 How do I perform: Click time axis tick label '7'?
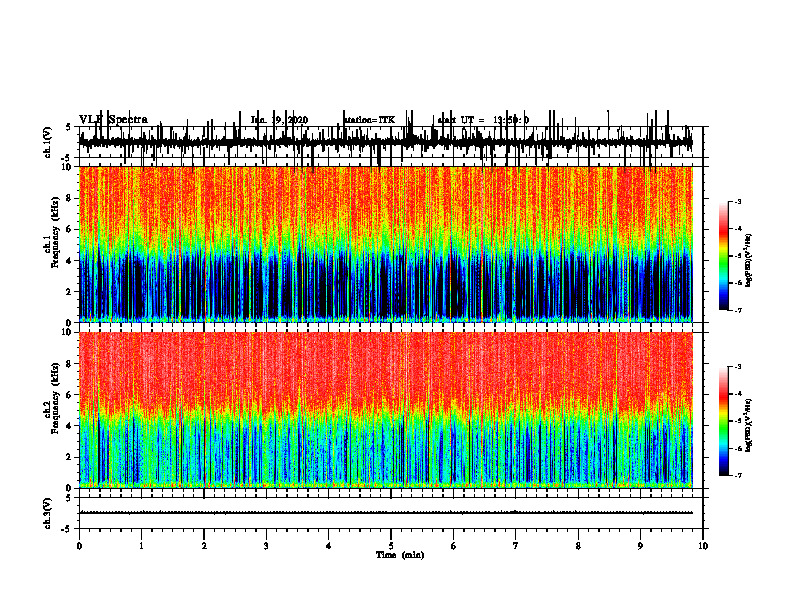pyautogui.click(x=516, y=546)
